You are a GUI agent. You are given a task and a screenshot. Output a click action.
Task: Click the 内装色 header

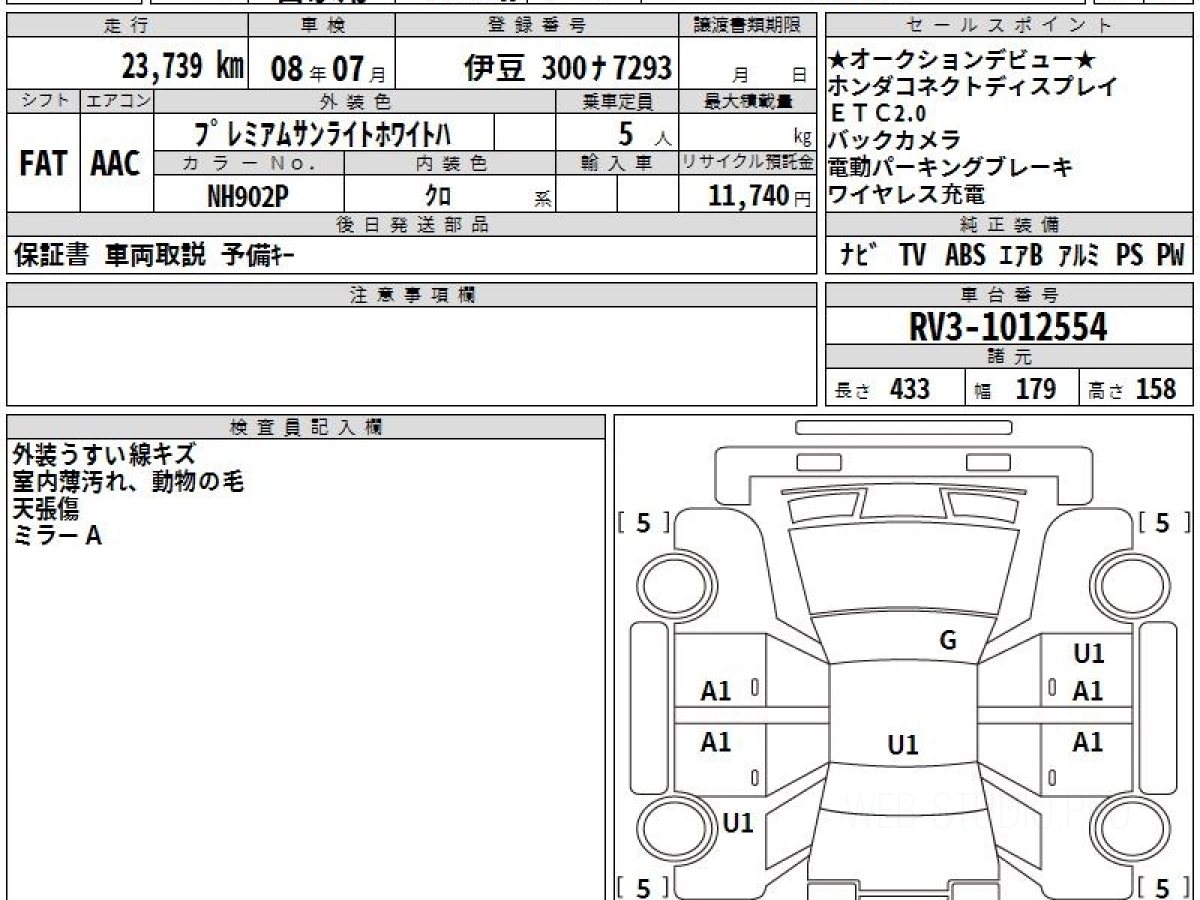coord(450,164)
